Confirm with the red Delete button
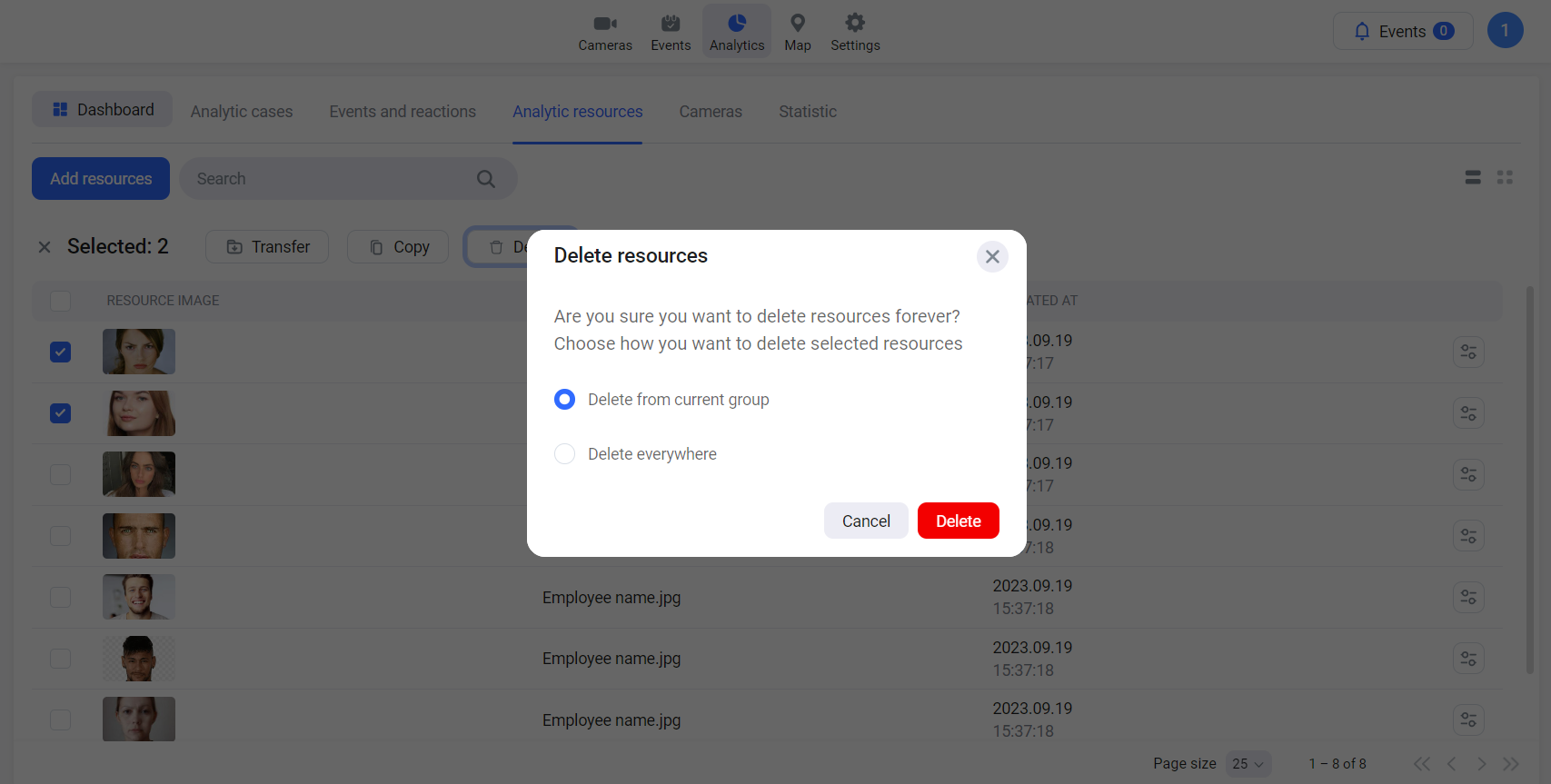The height and width of the screenshot is (784, 1551). point(958,521)
